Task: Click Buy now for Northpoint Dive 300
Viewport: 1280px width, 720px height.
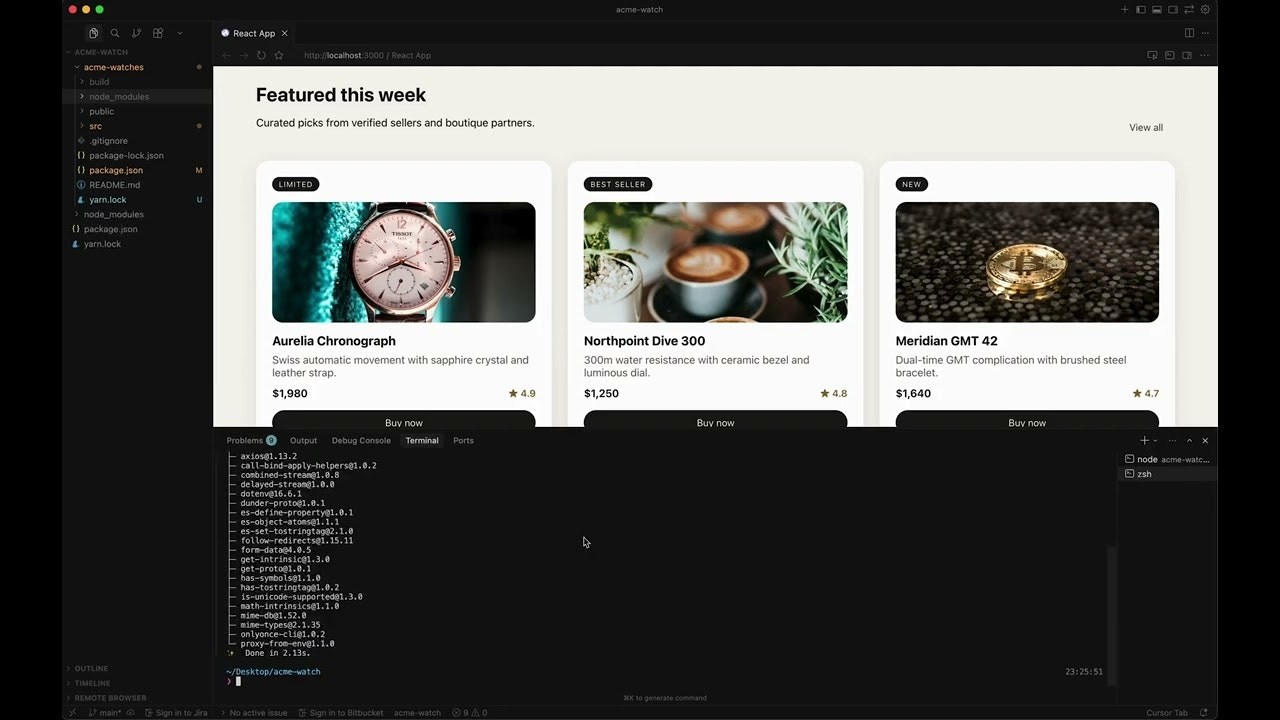Action: 715,421
